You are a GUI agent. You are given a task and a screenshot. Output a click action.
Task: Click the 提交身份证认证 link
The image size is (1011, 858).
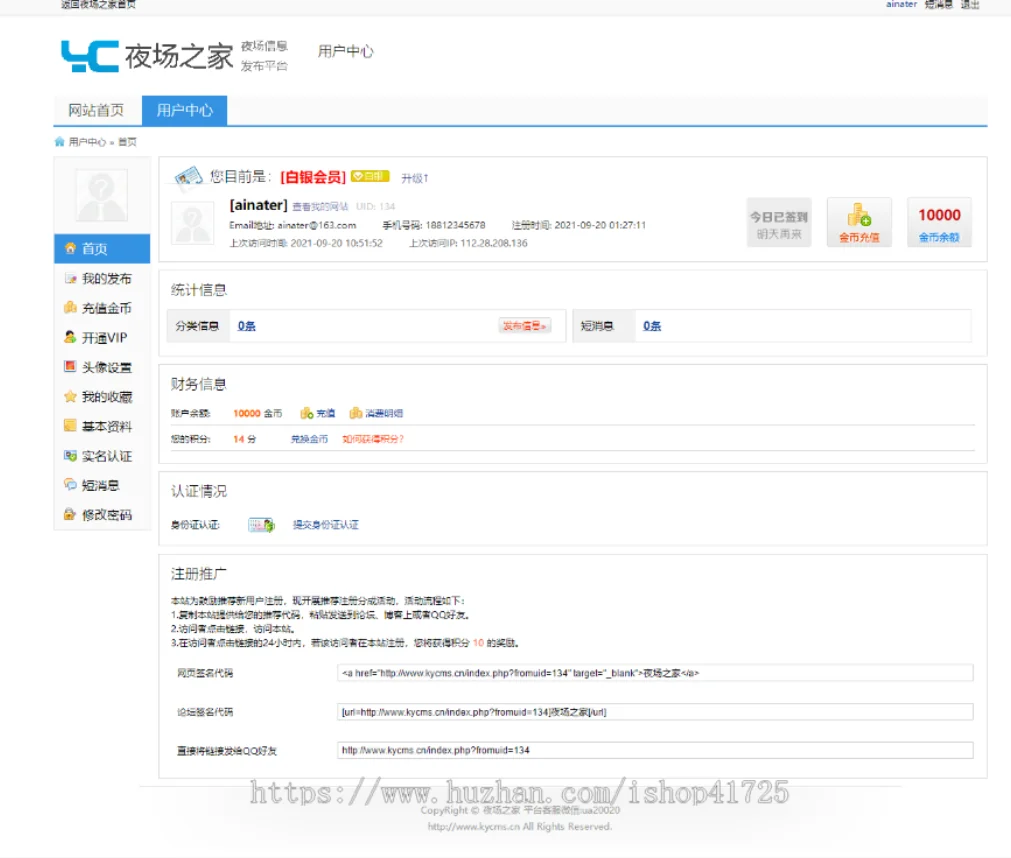coord(325,525)
